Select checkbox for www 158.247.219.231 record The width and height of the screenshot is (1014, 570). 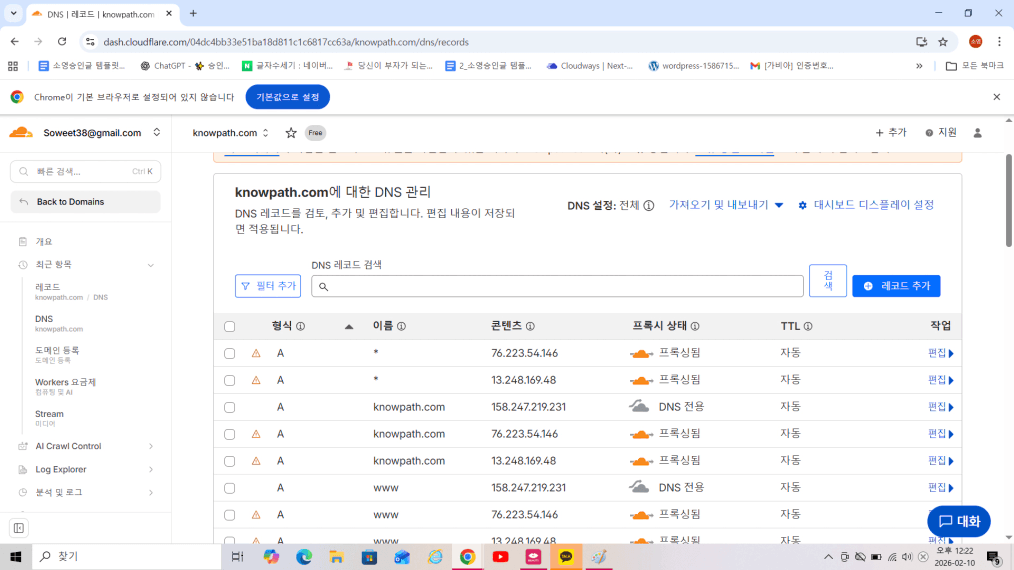(x=230, y=488)
